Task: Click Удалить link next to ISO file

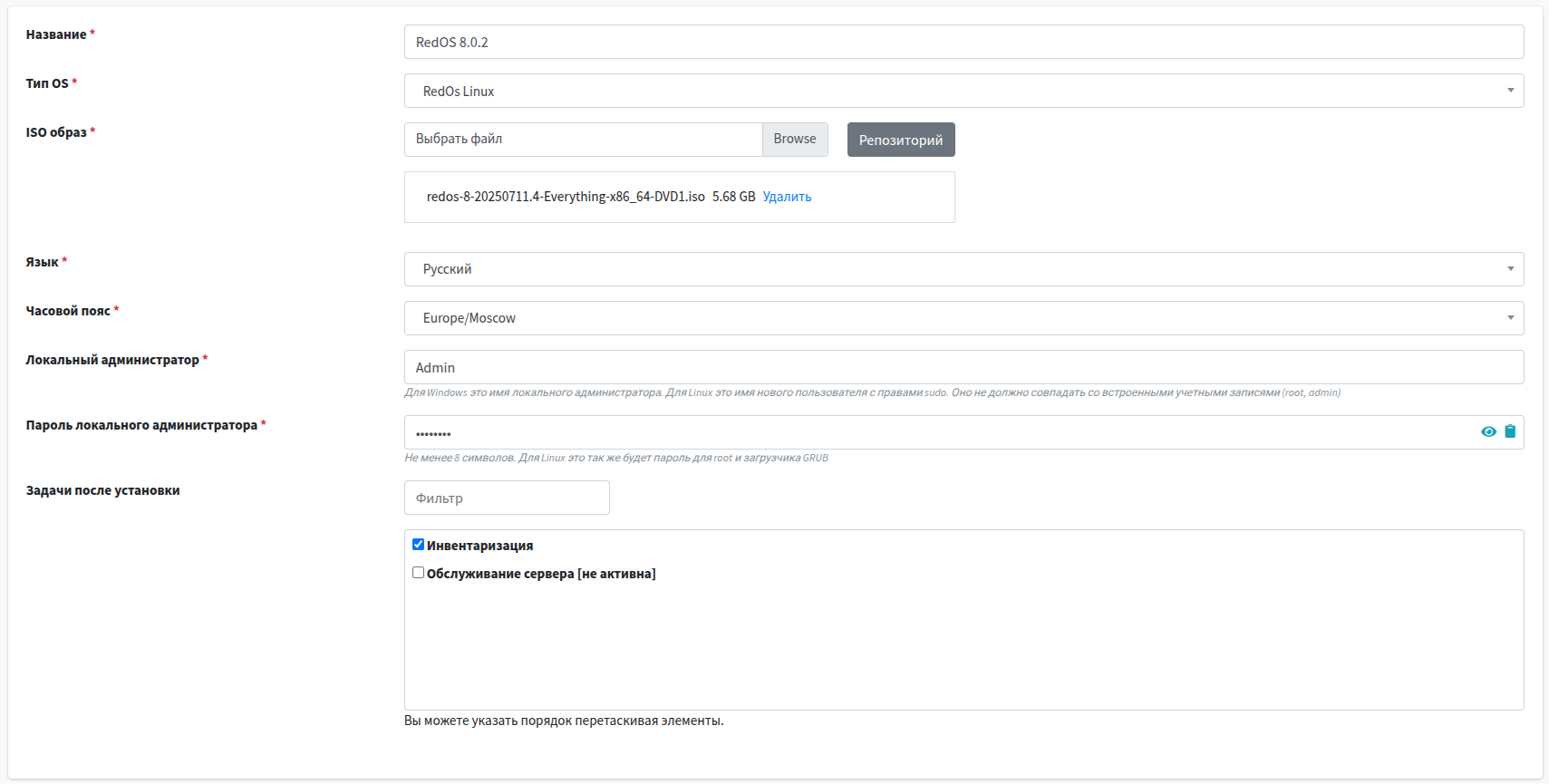Action: point(787,197)
